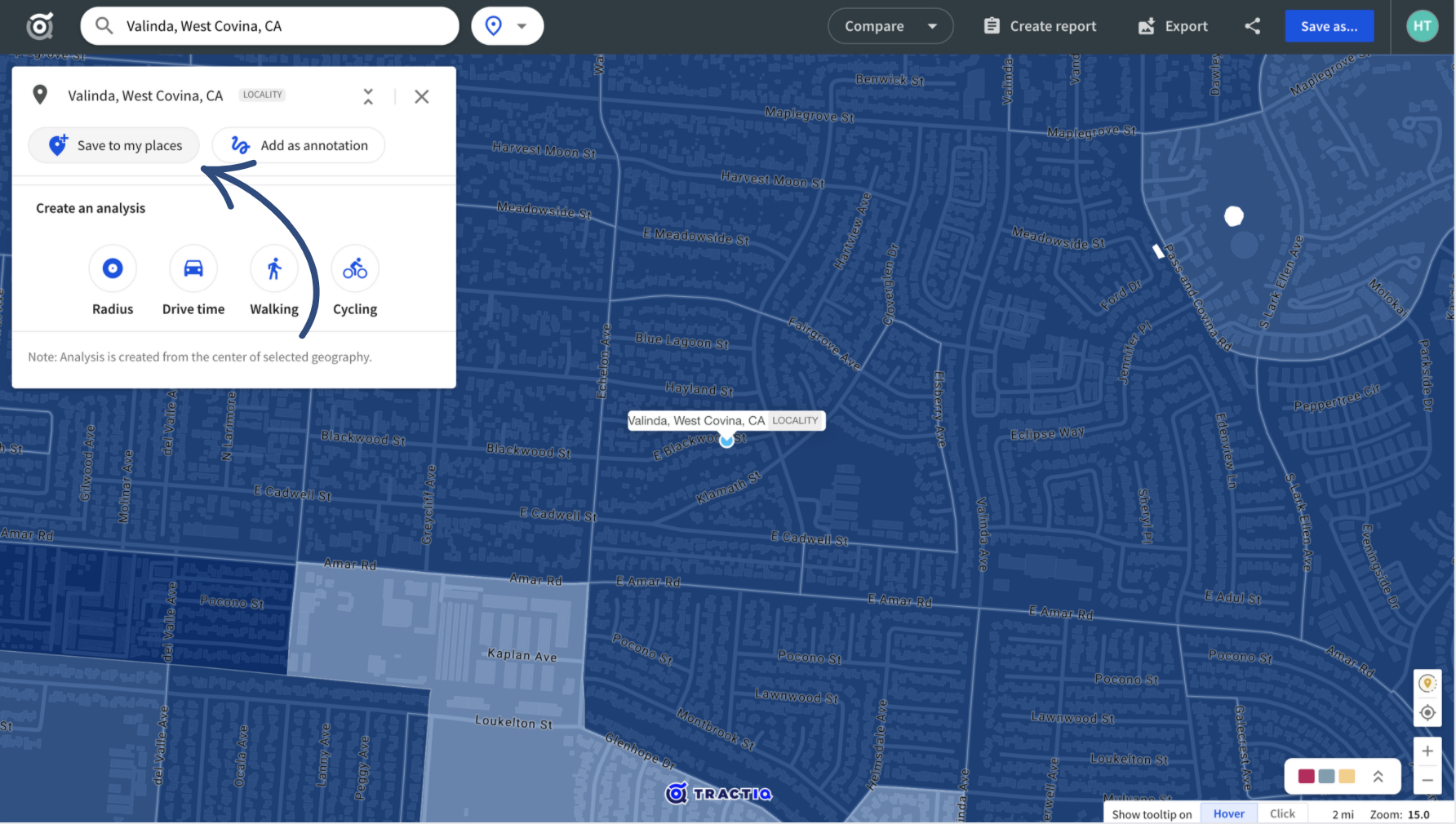Click the white dot marker on map
The height and width of the screenshot is (824, 1456).
coord(1233,216)
